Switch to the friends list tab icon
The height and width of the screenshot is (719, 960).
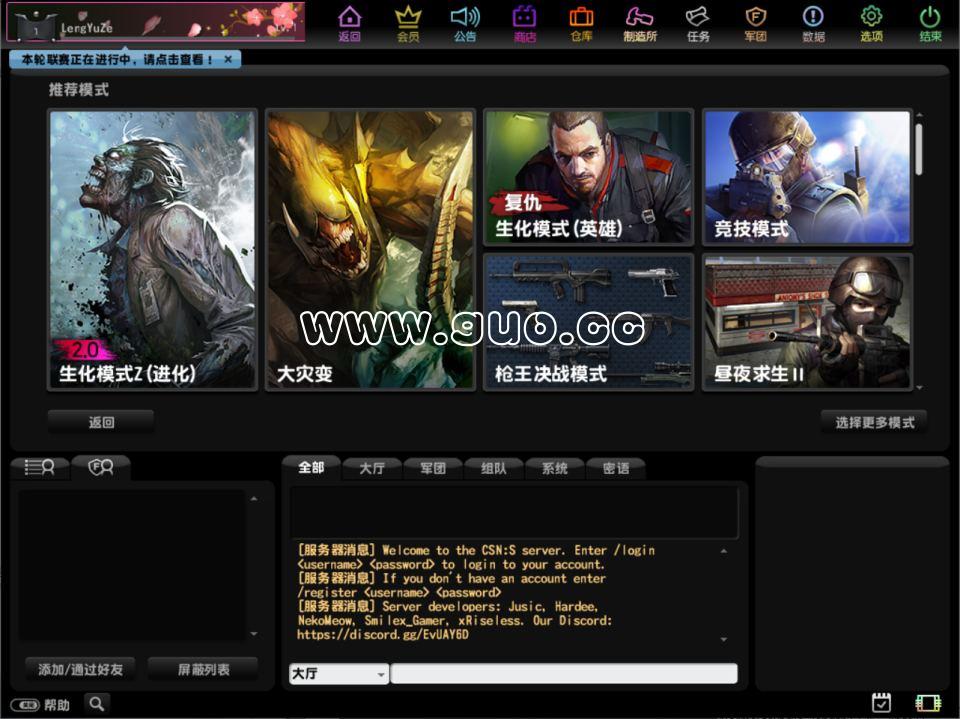click(39, 468)
